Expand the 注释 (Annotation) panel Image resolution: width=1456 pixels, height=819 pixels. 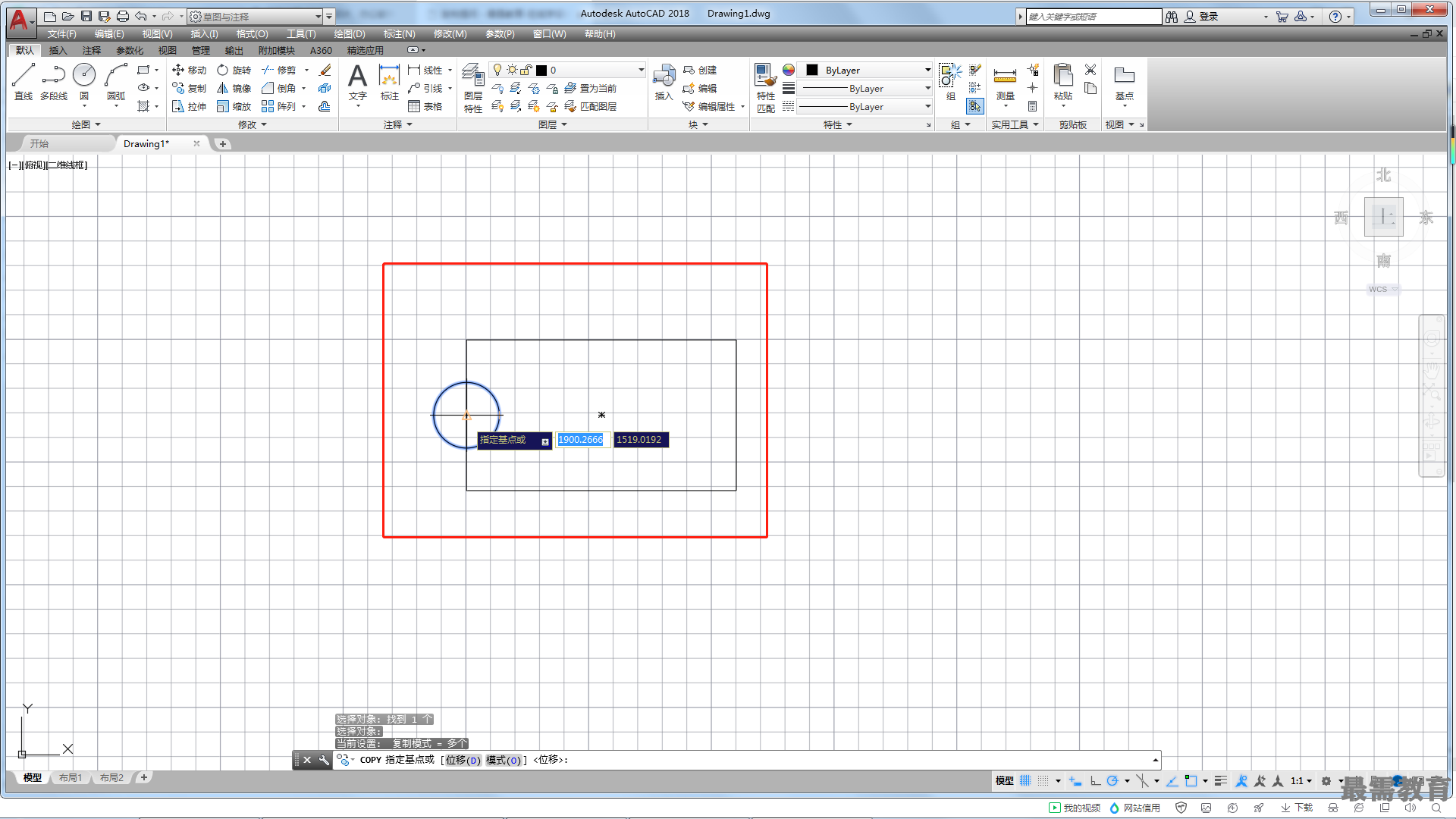click(398, 124)
